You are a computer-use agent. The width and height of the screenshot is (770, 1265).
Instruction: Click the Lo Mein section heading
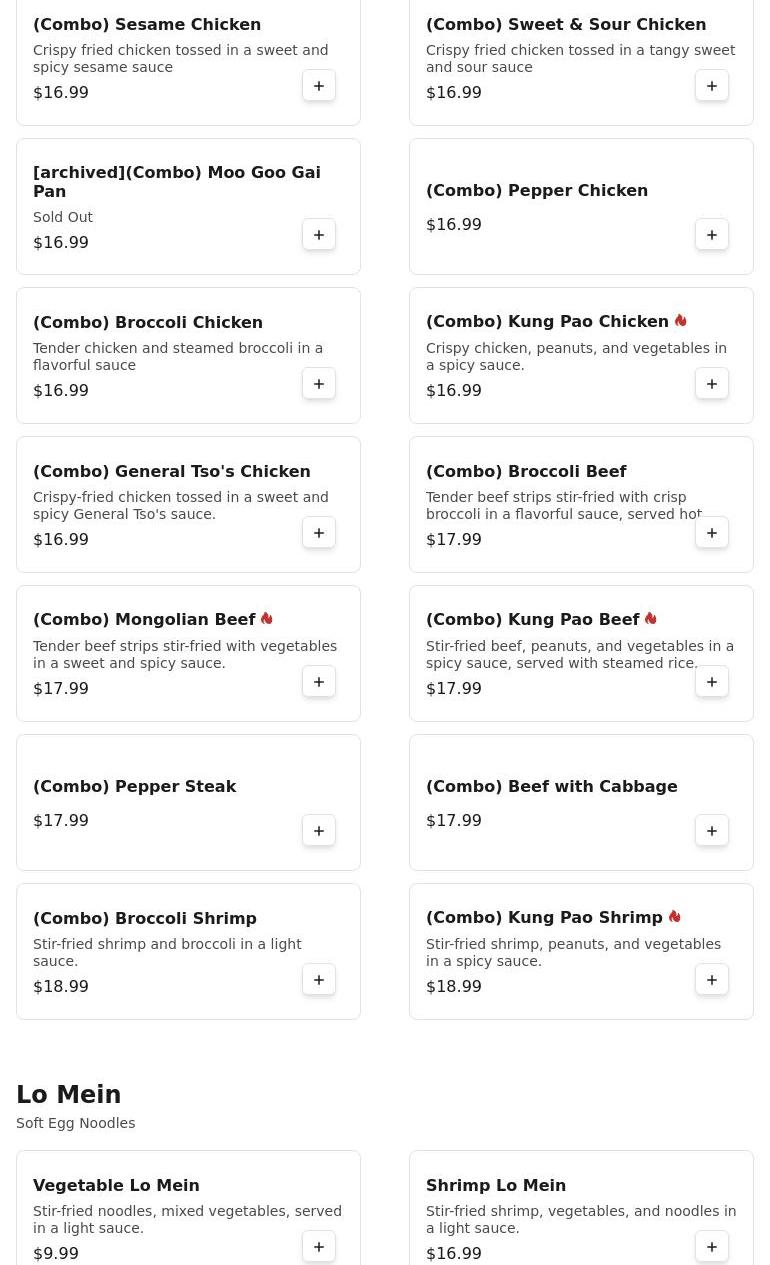[x=69, y=1095]
